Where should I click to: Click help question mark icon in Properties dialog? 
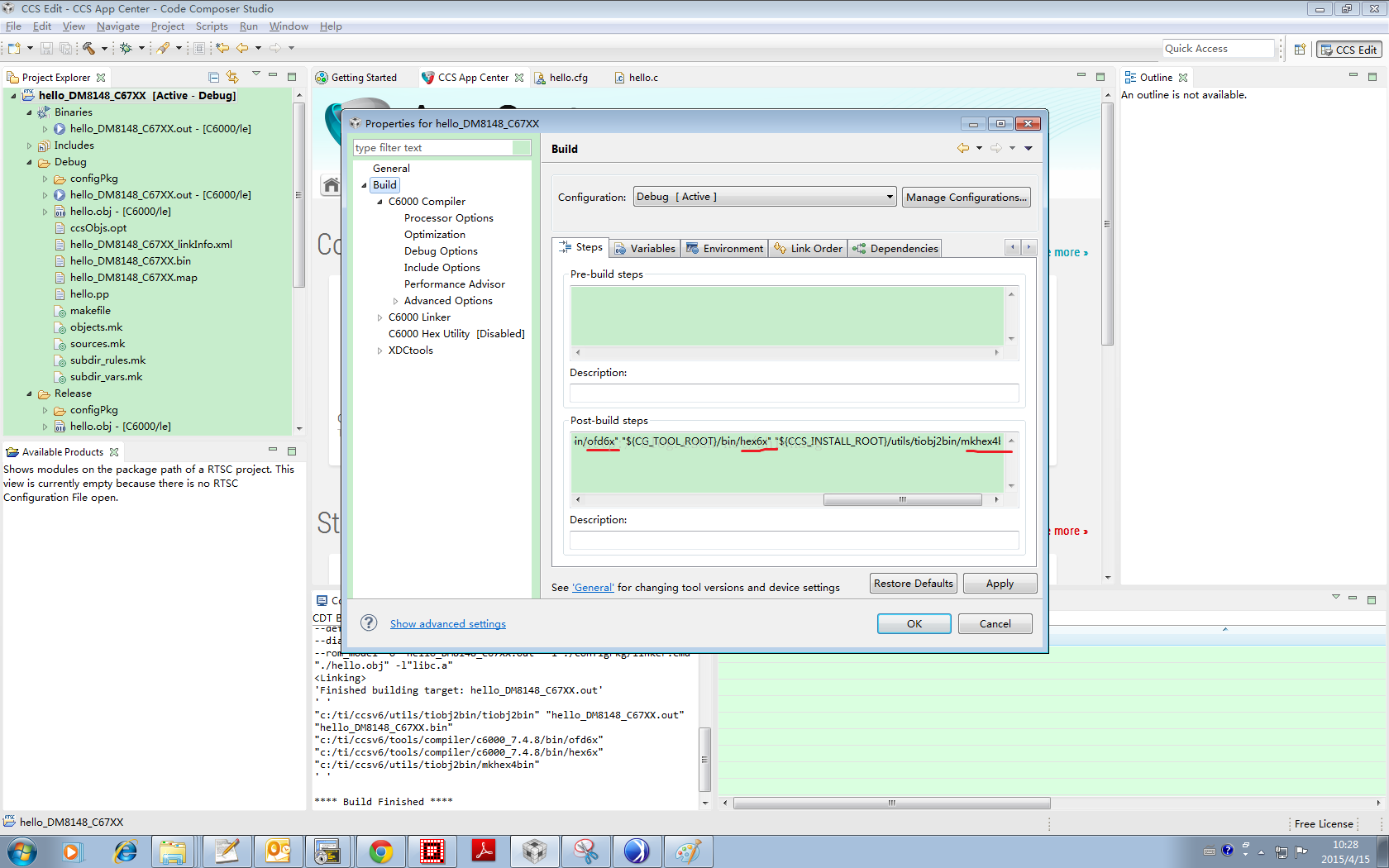(370, 623)
